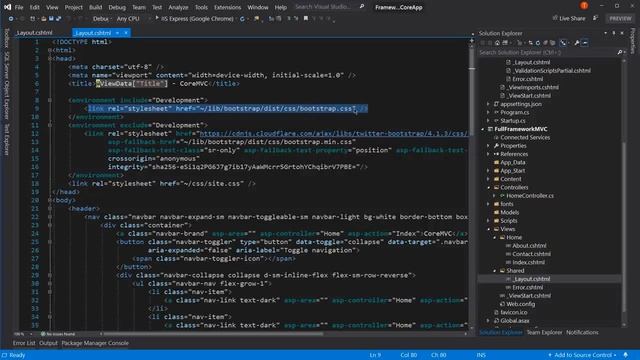
Task: Open the Package Manager Console tab
Action: (95, 343)
